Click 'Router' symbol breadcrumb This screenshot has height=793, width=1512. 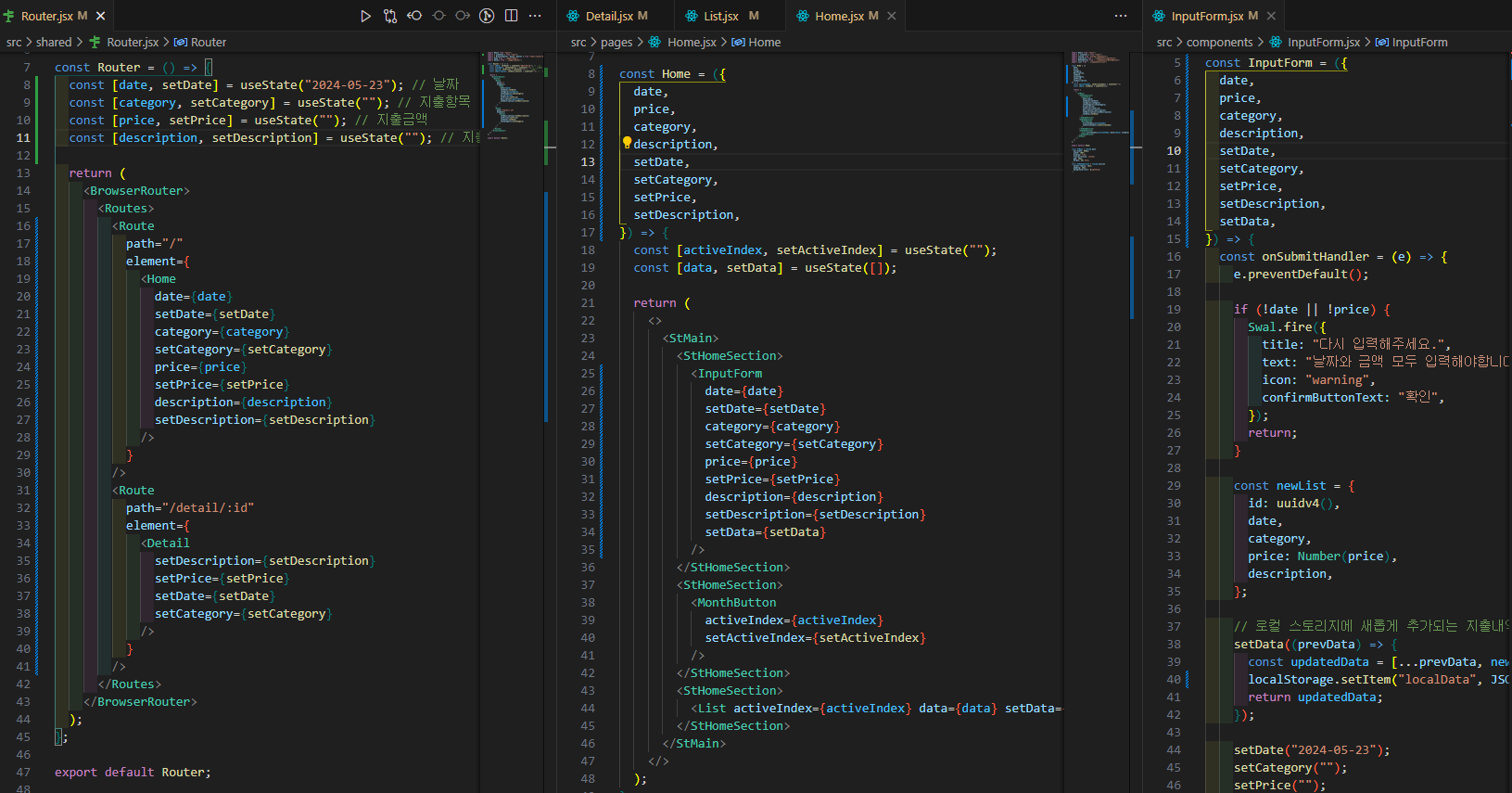(x=200, y=42)
